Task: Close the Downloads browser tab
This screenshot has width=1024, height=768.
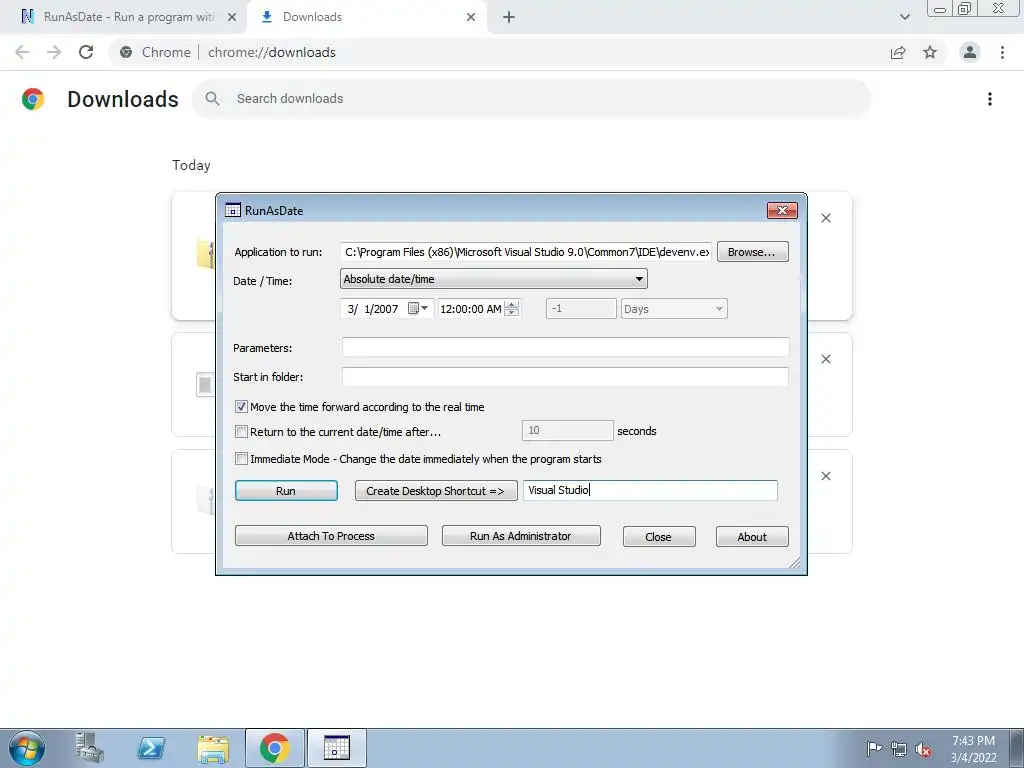Action: (x=471, y=17)
